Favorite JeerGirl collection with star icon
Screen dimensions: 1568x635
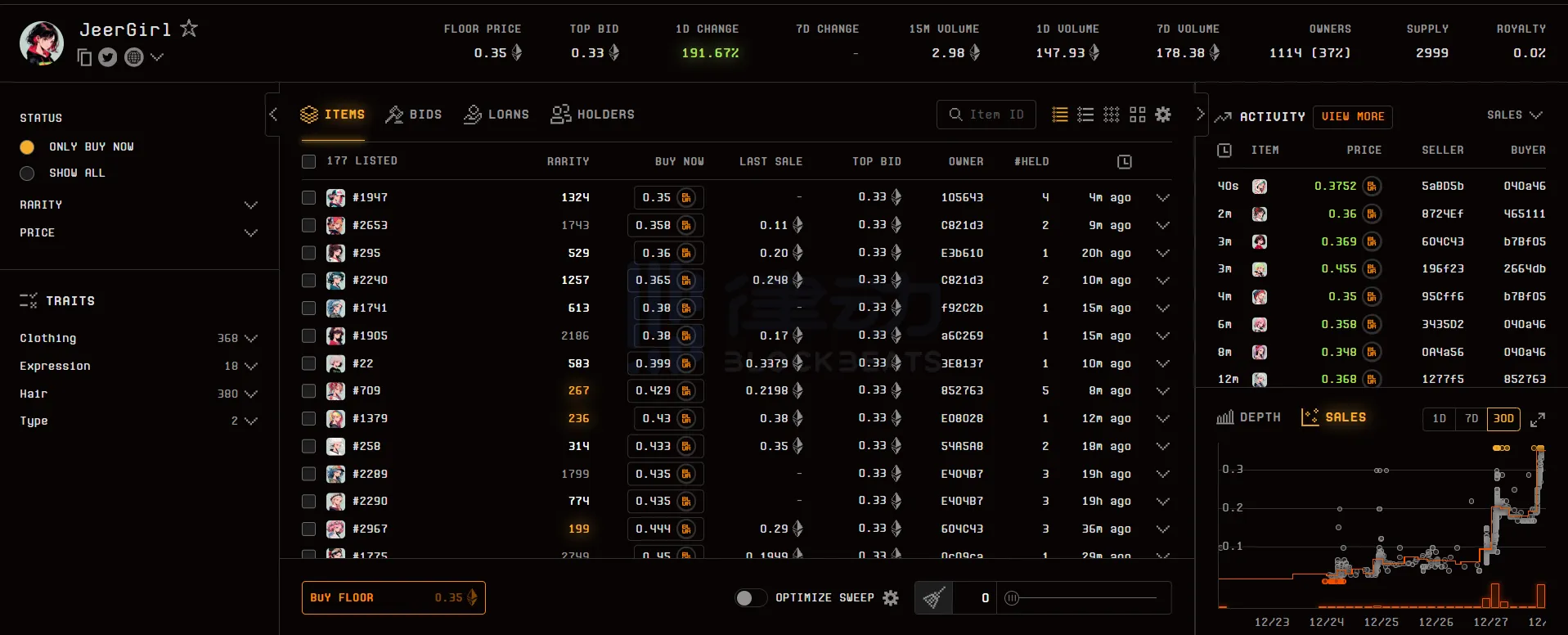[x=189, y=29]
